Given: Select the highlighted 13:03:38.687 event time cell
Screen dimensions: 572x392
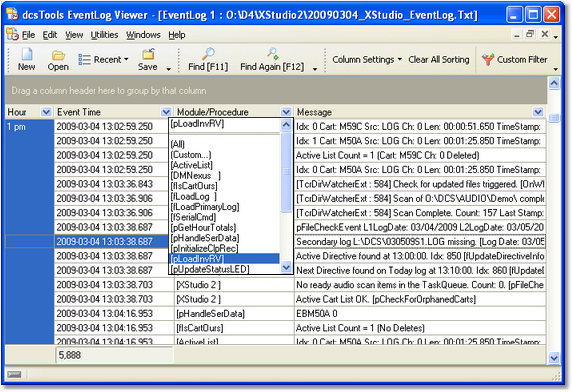Looking at the screenshot, I should click(x=111, y=241).
